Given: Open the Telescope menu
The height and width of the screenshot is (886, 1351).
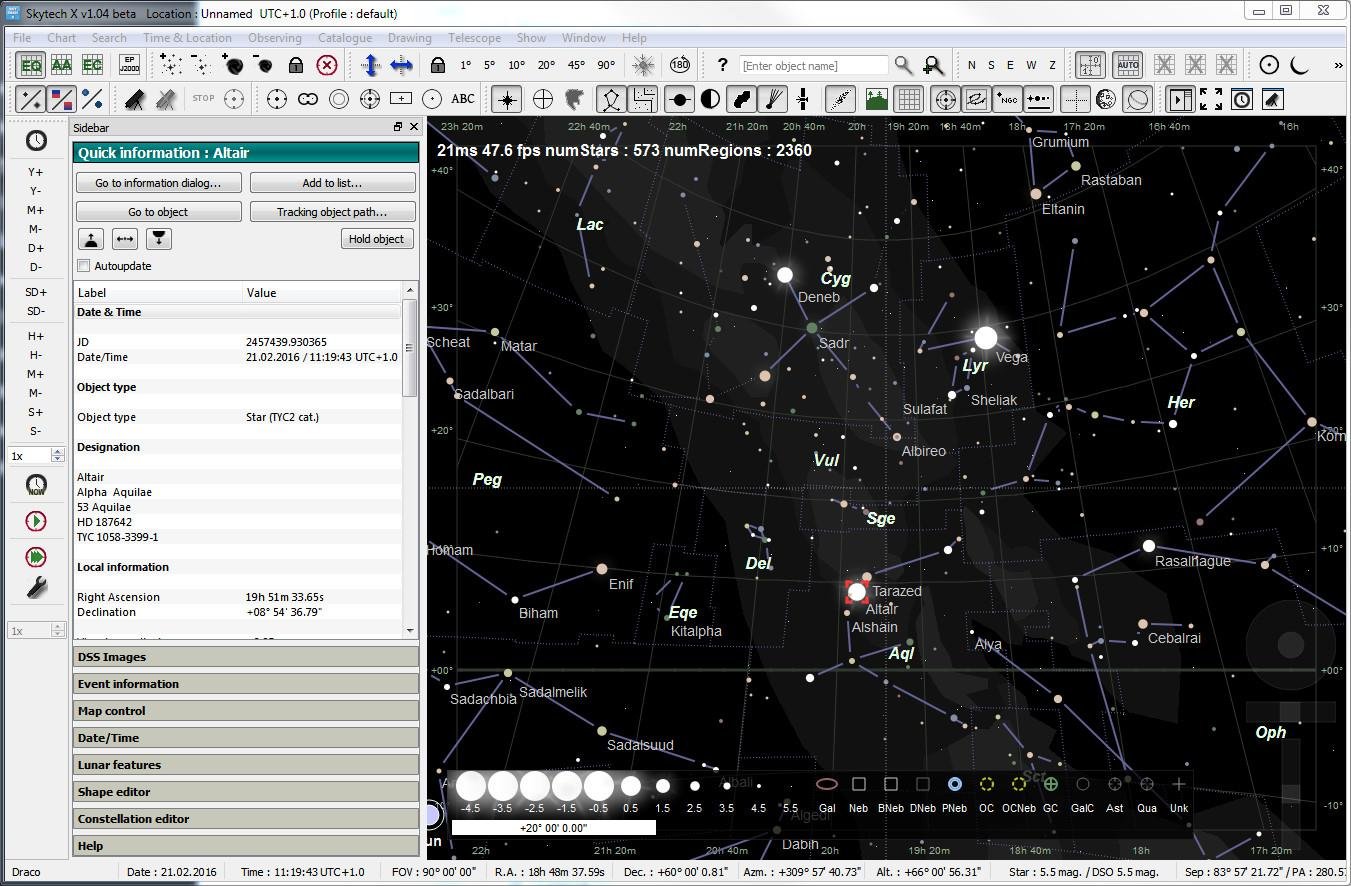Looking at the screenshot, I should pyautogui.click(x=474, y=38).
